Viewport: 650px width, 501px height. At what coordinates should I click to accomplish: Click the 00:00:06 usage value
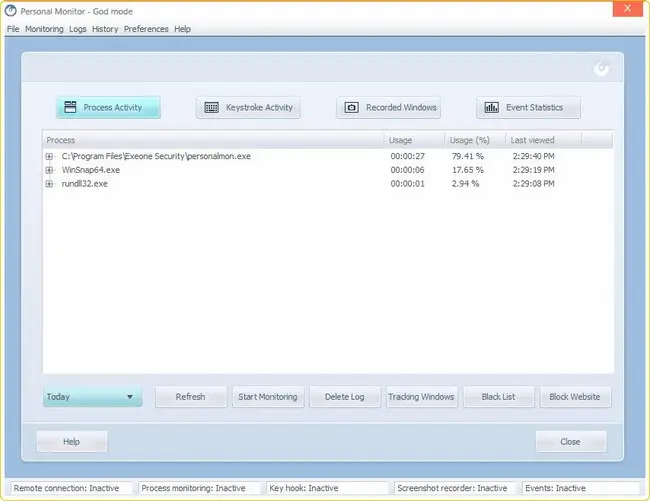(x=407, y=170)
